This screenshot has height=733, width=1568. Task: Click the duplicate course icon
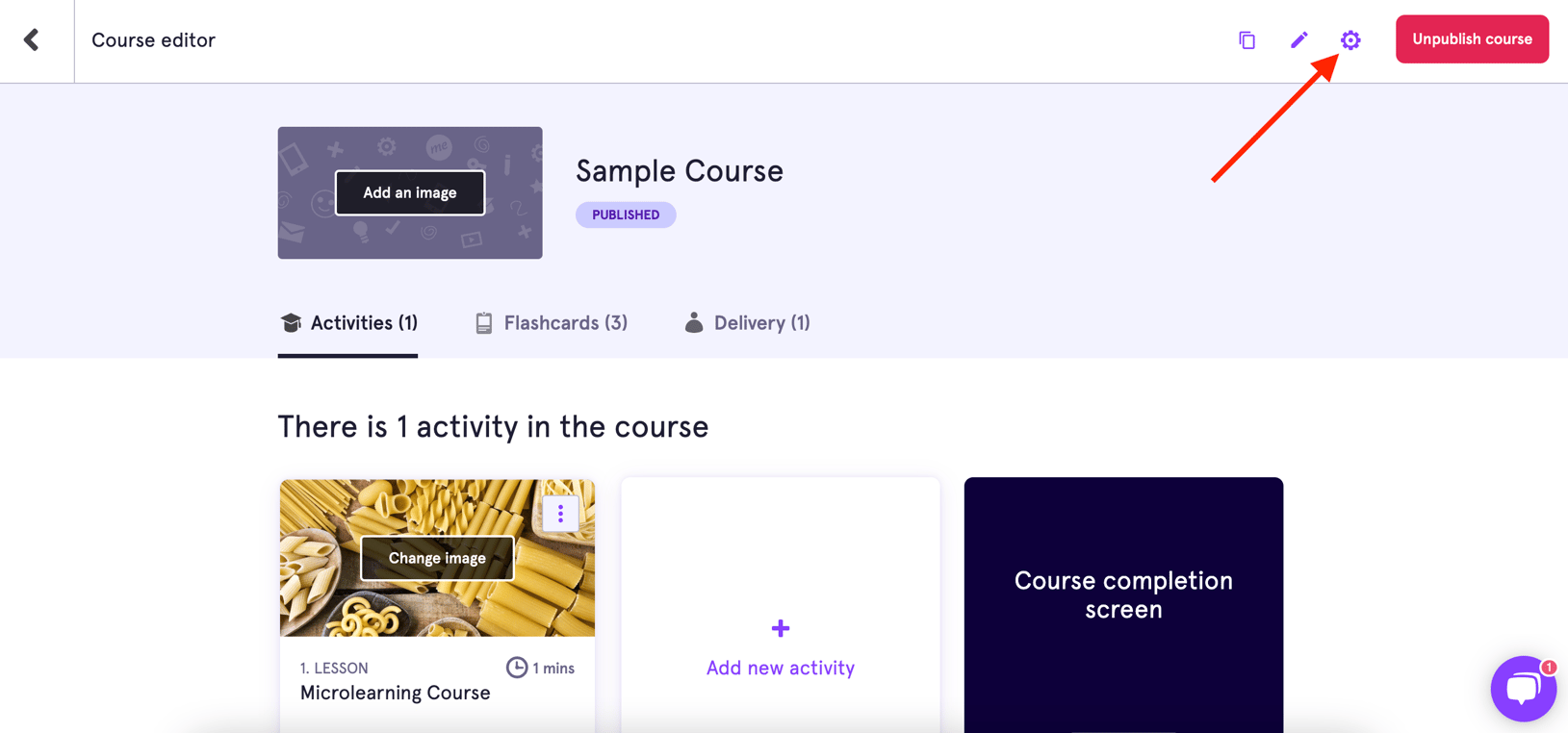(1247, 40)
